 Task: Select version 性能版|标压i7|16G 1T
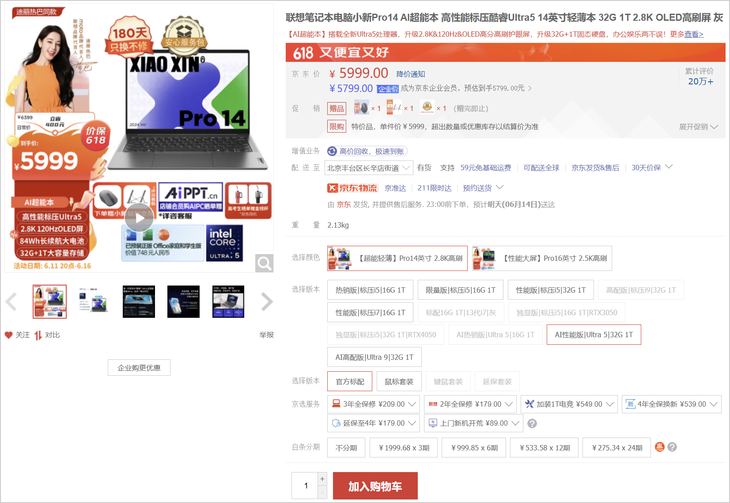tap(370, 313)
